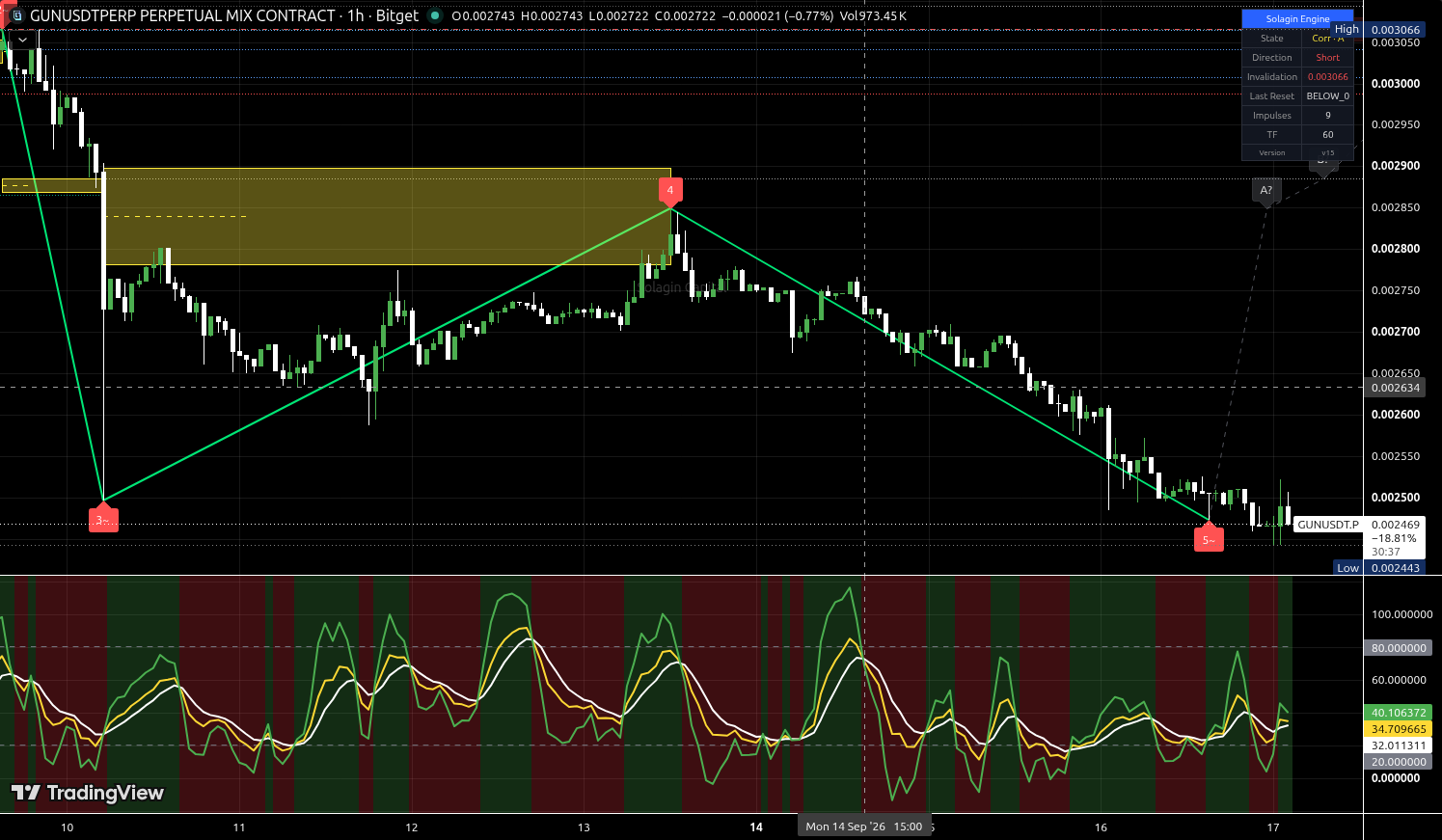Click the green market status dot

coord(435,15)
